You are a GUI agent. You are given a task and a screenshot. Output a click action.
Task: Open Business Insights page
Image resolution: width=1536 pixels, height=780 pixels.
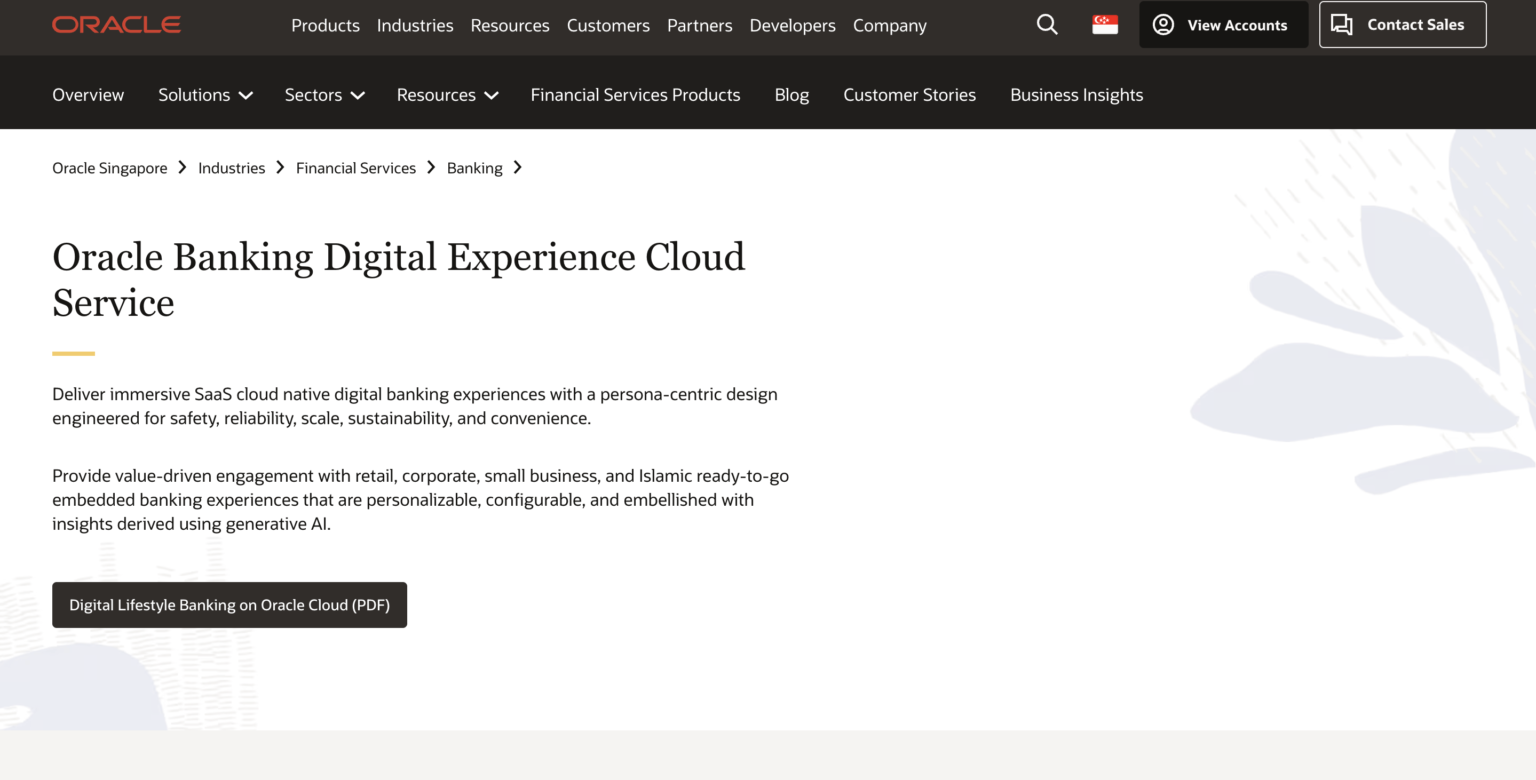point(1076,95)
